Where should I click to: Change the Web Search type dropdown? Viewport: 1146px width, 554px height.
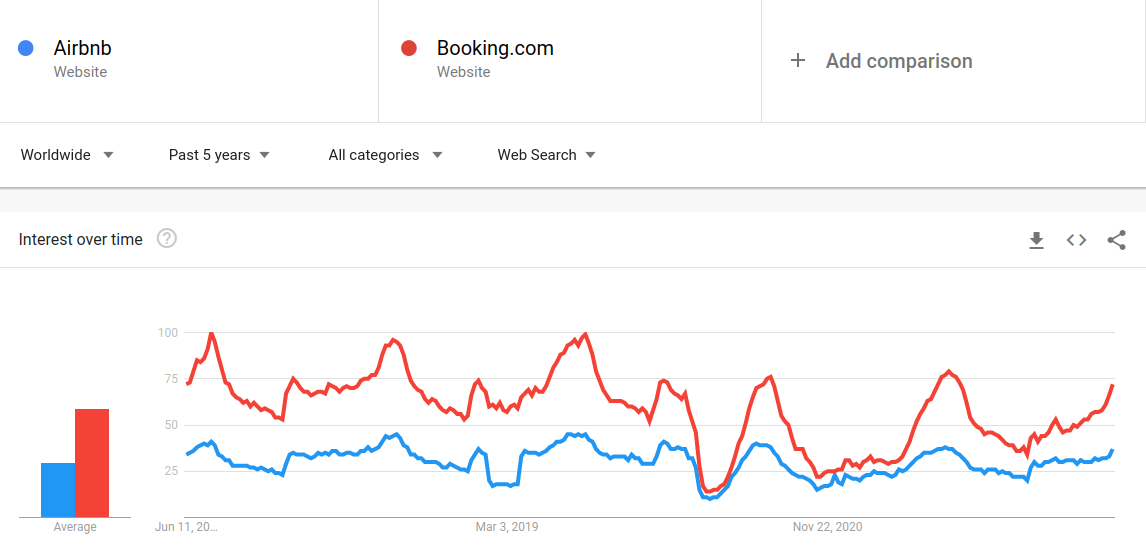pos(547,155)
